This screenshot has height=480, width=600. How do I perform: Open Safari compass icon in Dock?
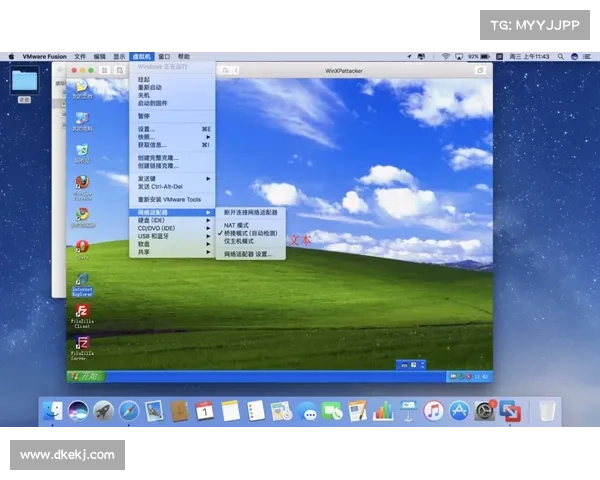tap(129, 411)
